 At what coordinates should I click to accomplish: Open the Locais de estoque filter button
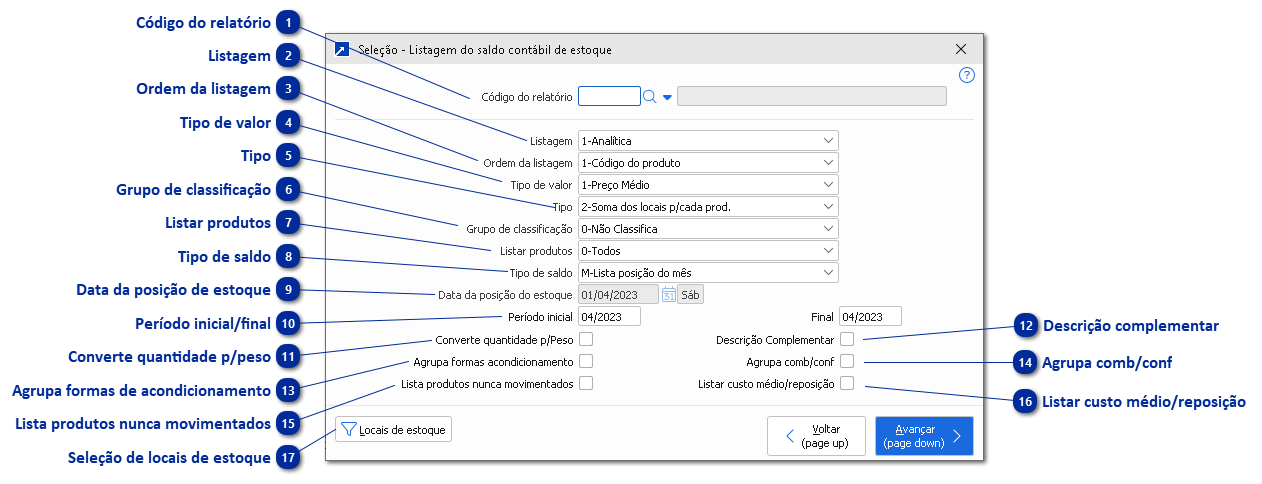pyautogui.click(x=394, y=430)
